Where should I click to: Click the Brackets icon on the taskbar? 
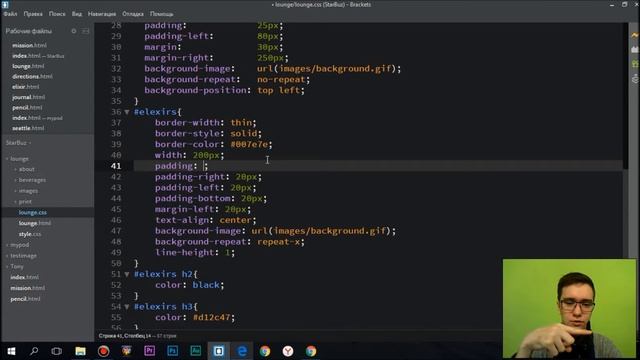pyautogui.click(x=219, y=351)
